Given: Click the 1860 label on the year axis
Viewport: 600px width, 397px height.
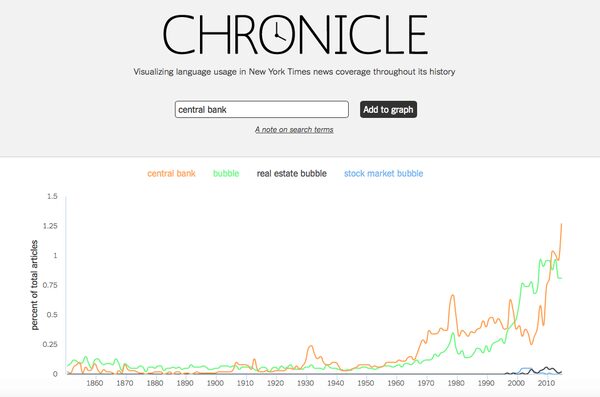Looking at the screenshot, I should [95, 383].
